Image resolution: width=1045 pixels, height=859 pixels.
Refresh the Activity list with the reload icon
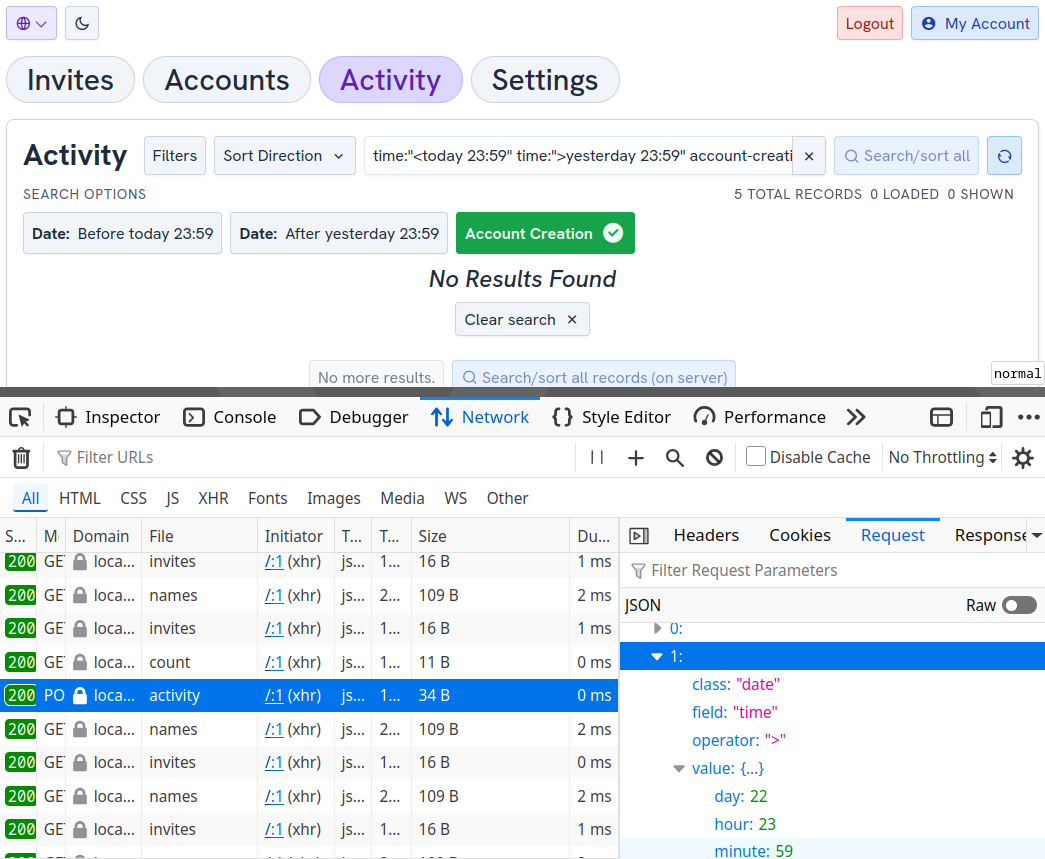tap(1004, 155)
